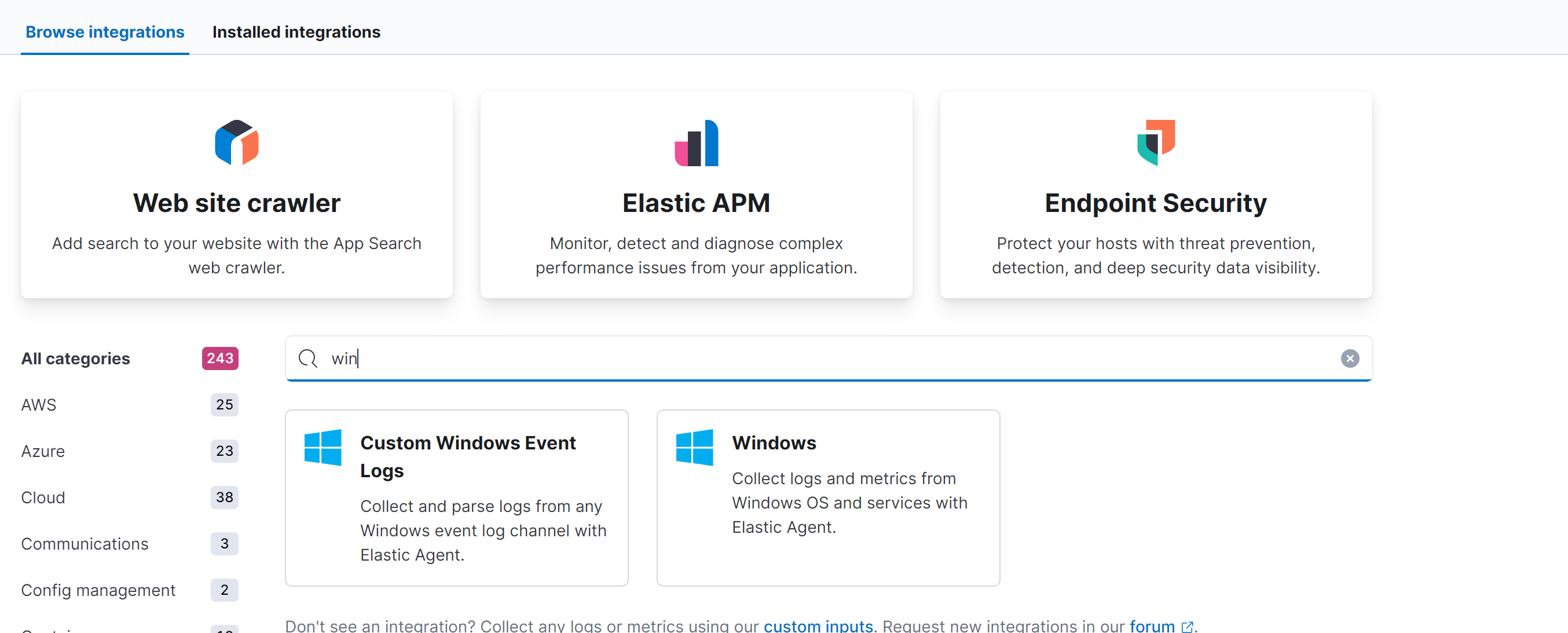Screen dimensions: 1568x633
Task: Click external link icon next to forum
Action: [1186, 626]
